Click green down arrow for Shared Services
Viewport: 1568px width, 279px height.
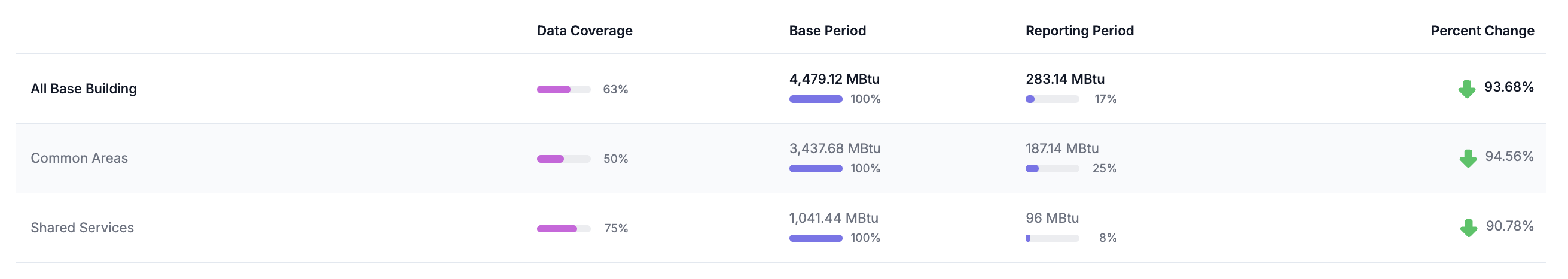pyautogui.click(x=1468, y=228)
